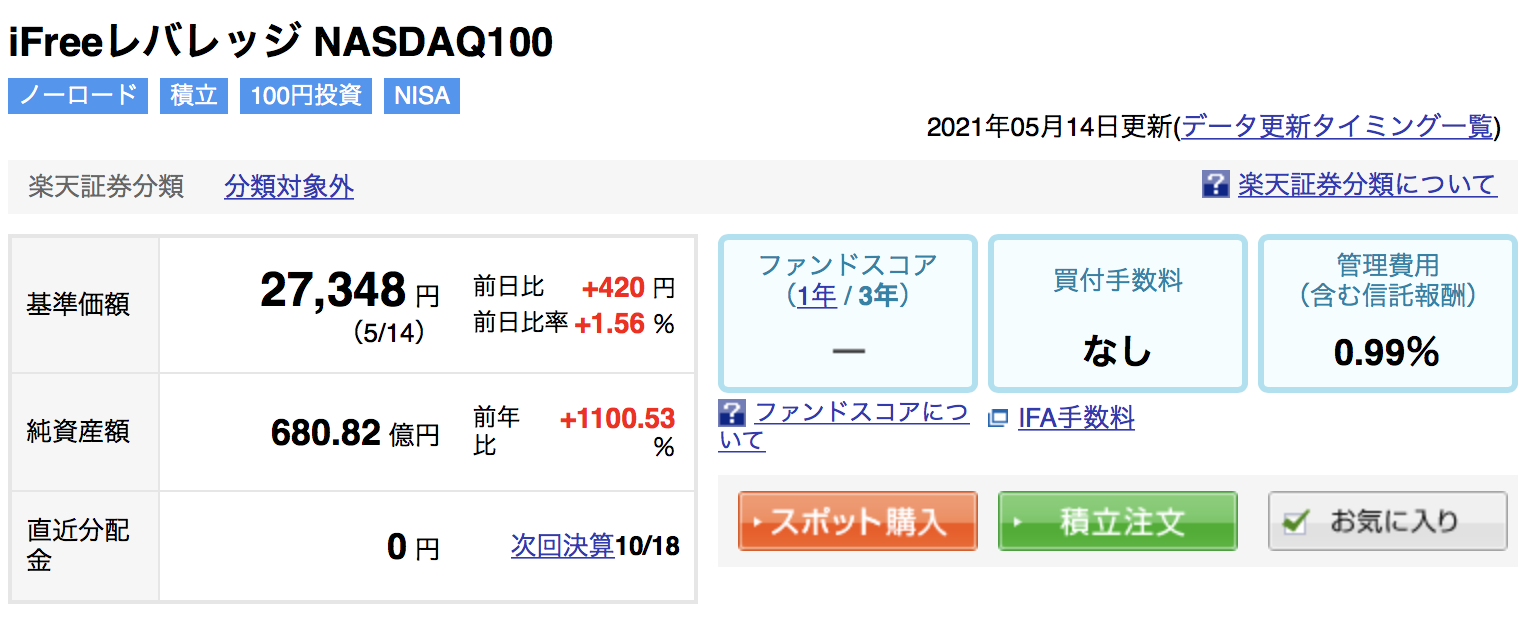1522x620 pixels.
Task: Click the スポット購入 orange button
Action: [x=857, y=521]
